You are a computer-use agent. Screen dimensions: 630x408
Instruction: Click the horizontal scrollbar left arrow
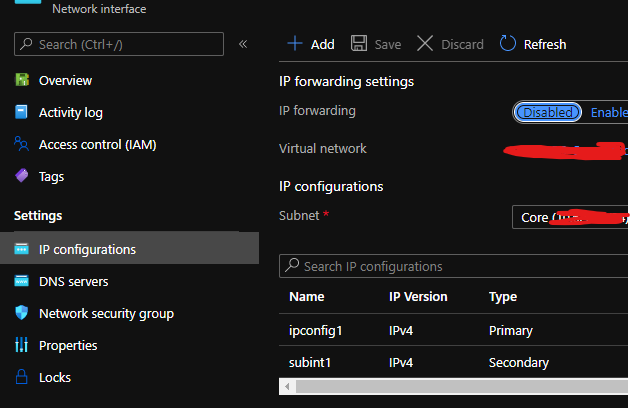287,386
